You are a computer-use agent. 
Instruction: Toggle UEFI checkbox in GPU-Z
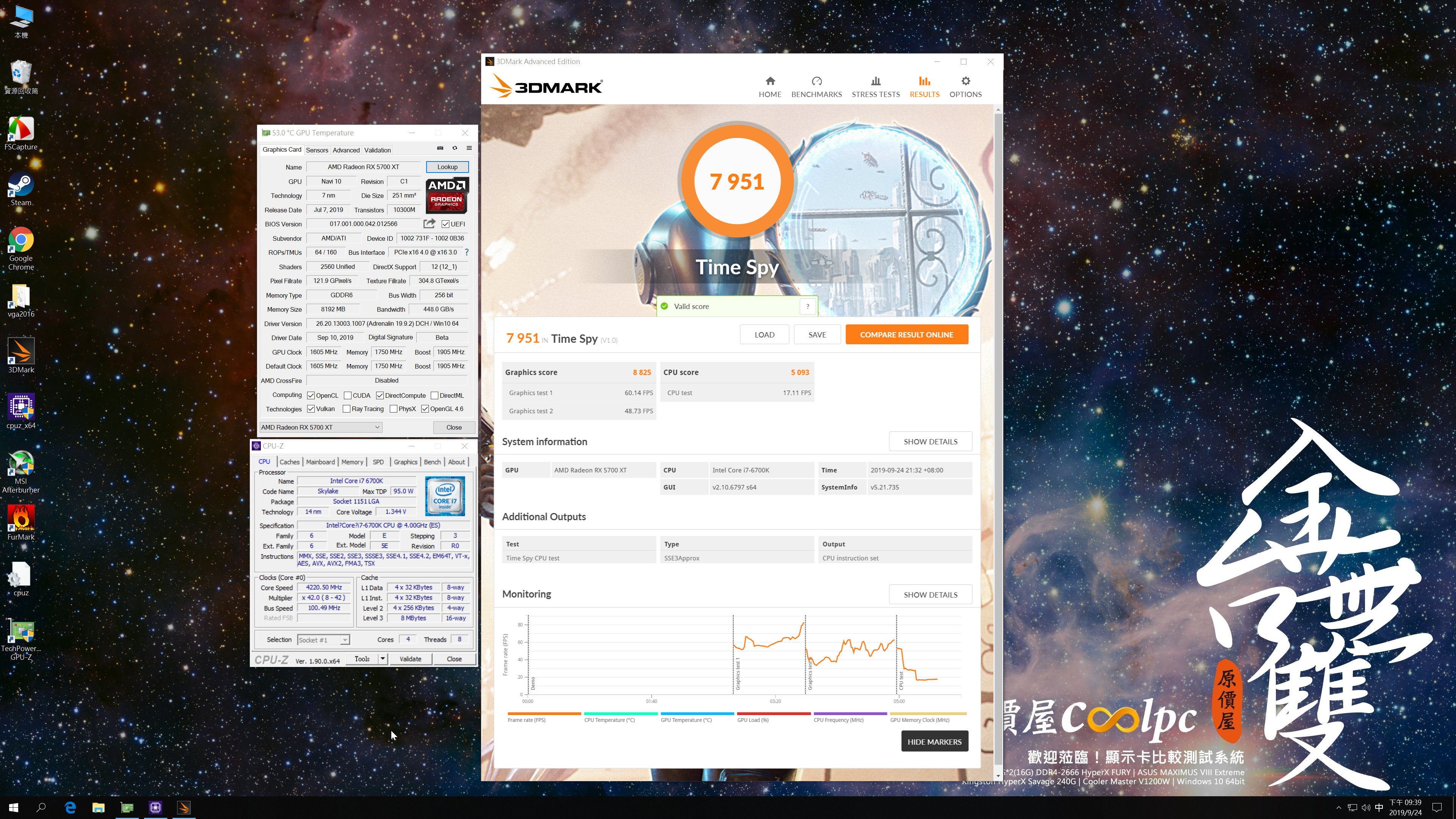pyautogui.click(x=446, y=224)
